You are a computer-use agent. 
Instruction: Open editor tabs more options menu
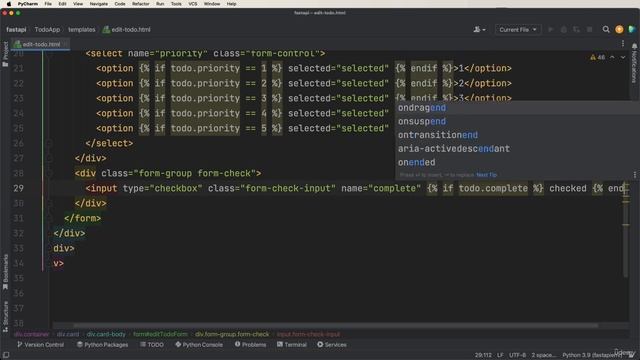coord(623,44)
